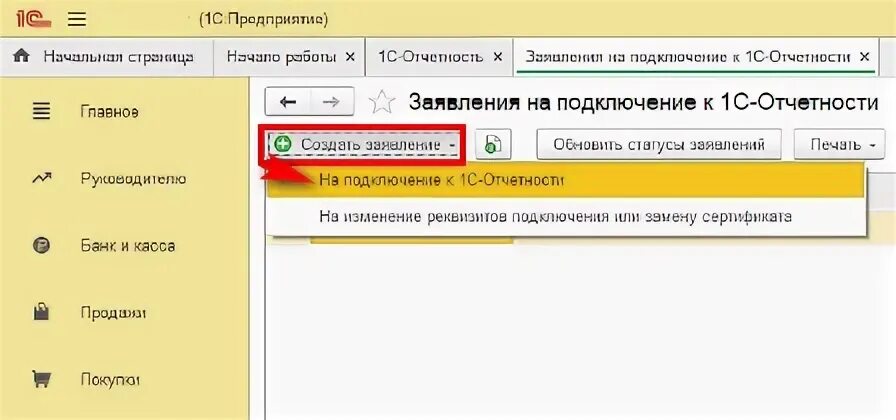Image resolution: width=896 pixels, height=420 pixels.
Task: Choose На подключение к 1С-Отчетности menu item
Action: click(566, 181)
